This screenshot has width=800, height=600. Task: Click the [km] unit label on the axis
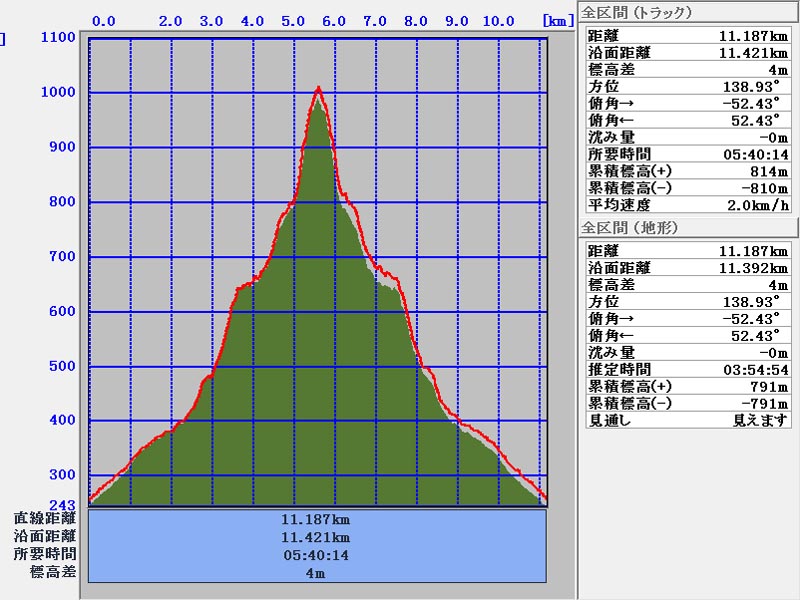click(x=557, y=19)
